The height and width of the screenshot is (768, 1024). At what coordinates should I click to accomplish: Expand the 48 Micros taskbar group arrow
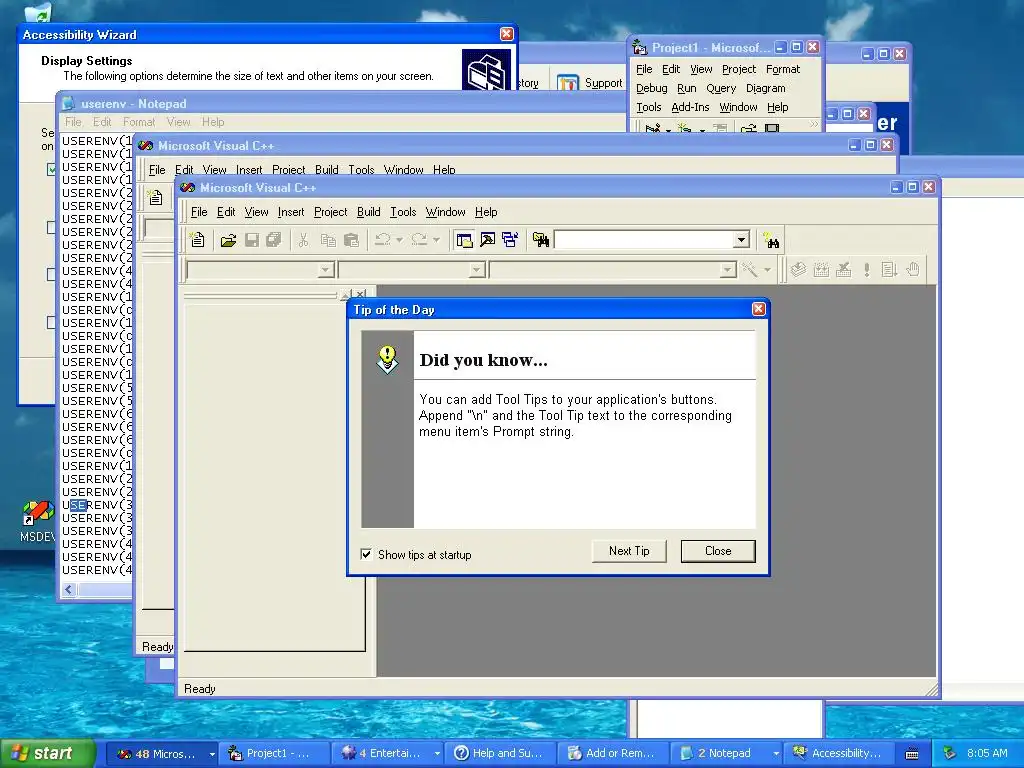212,754
